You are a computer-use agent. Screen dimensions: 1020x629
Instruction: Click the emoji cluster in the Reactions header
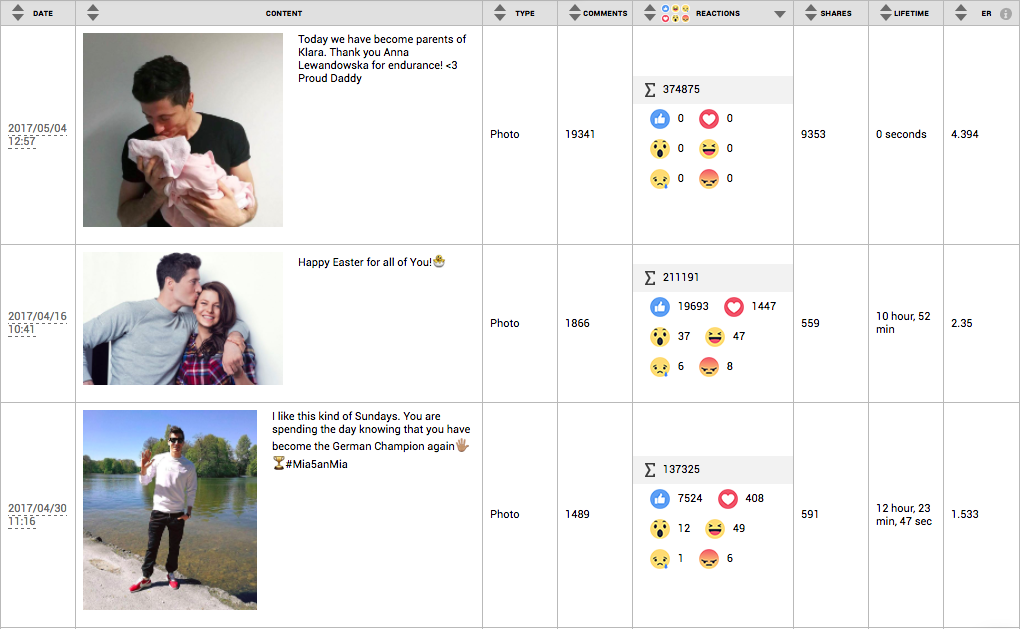pyautogui.click(x=678, y=13)
